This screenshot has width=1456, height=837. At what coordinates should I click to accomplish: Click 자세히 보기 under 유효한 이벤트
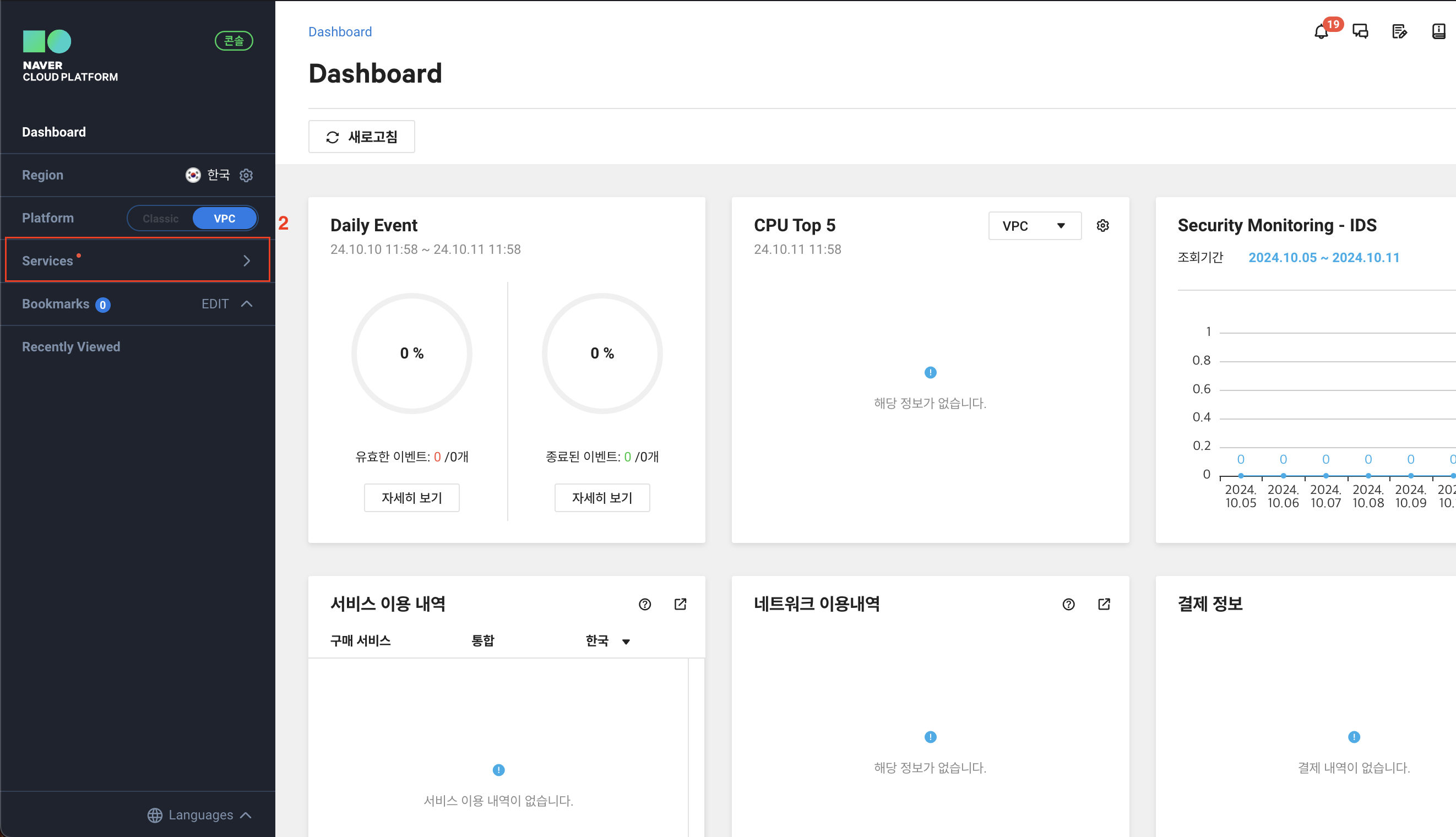[x=411, y=498]
